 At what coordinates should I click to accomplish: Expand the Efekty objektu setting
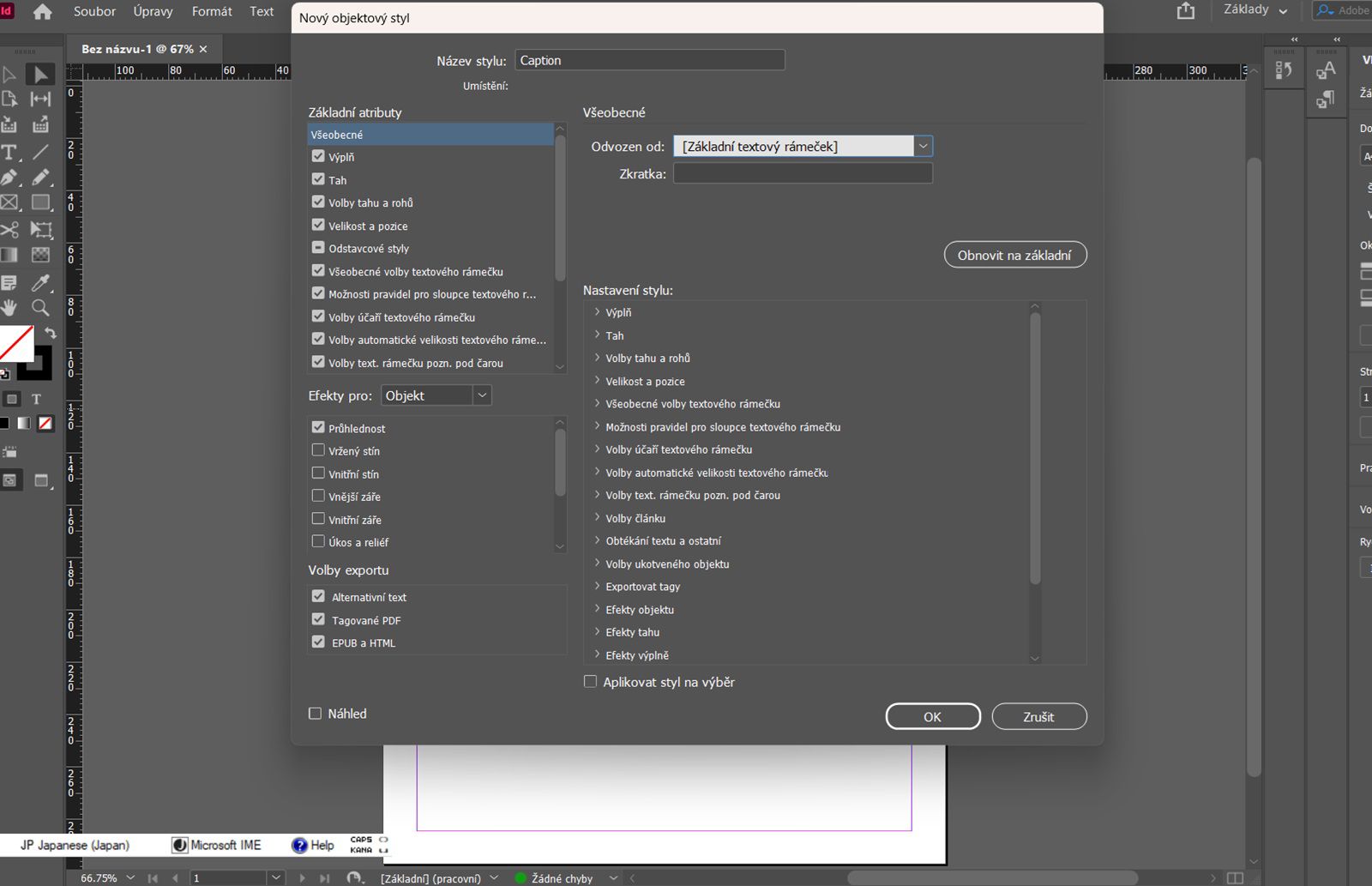(597, 609)
